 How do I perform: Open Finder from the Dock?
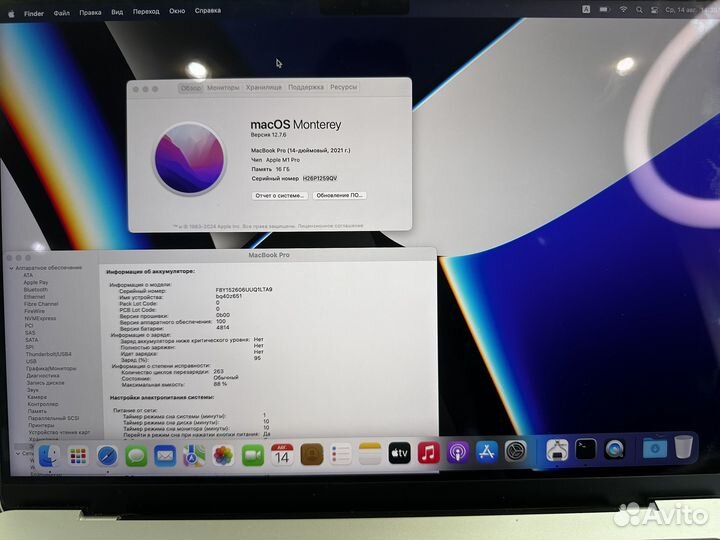[x=49, y=456]
